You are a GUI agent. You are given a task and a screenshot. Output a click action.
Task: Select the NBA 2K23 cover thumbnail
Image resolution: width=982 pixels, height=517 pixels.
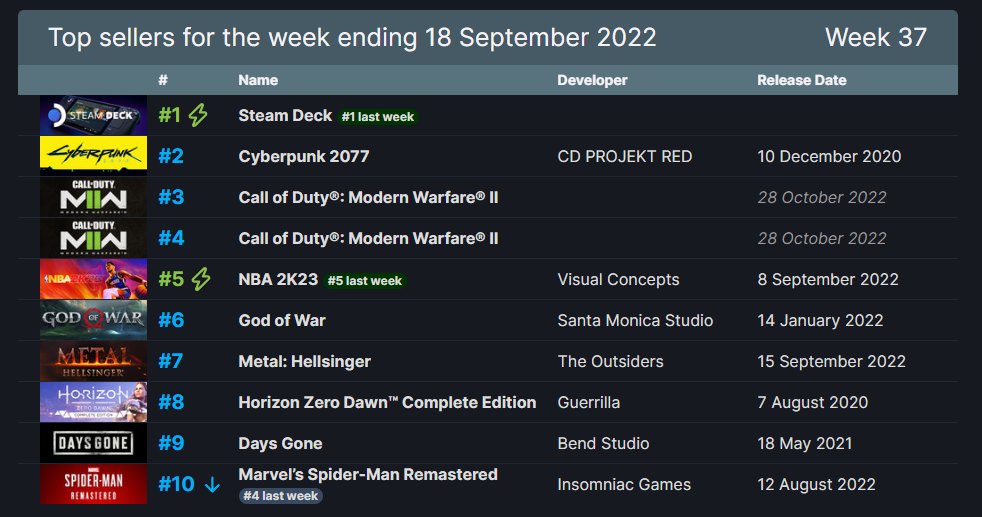tap(93, 279)
